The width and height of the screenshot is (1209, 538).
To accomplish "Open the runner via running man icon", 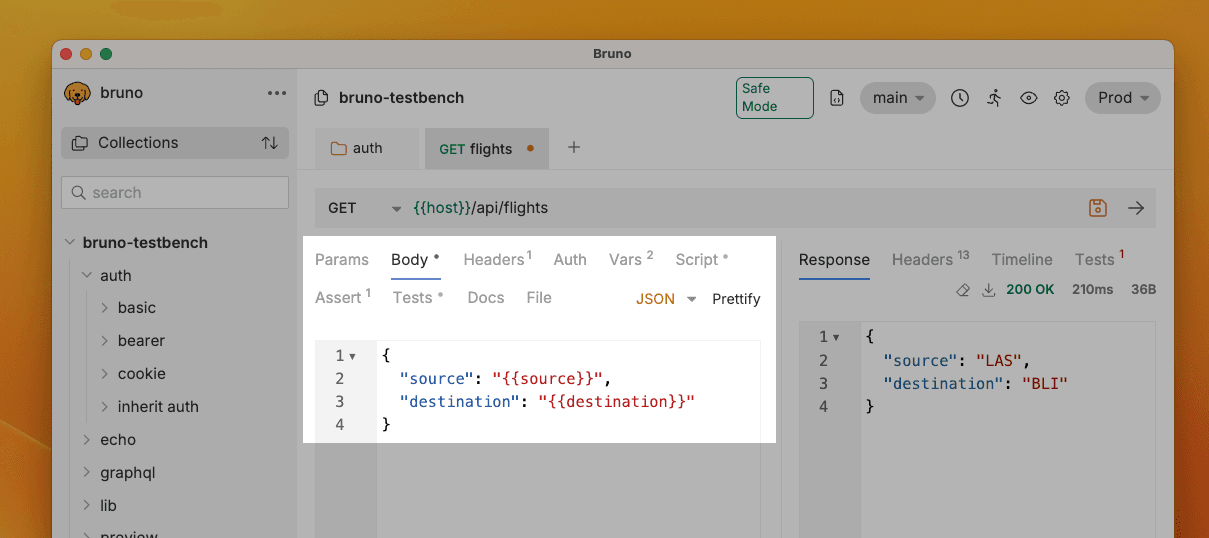I will (994, 98).
